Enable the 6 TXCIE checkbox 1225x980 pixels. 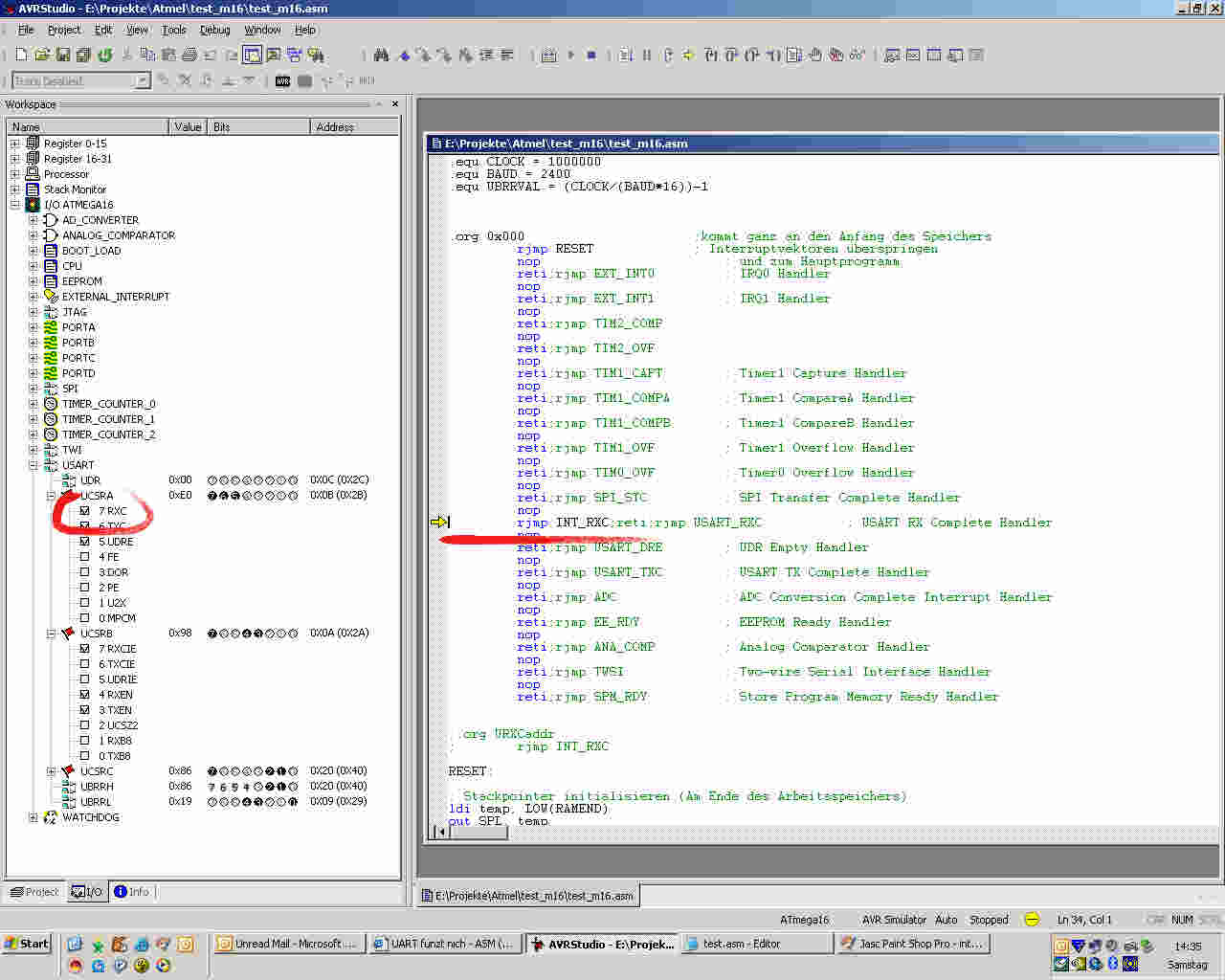(x=84, y=664)
